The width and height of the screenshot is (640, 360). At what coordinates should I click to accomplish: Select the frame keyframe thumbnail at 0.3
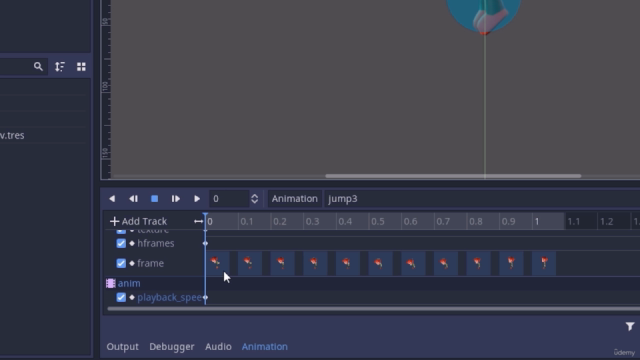[315, 263]
